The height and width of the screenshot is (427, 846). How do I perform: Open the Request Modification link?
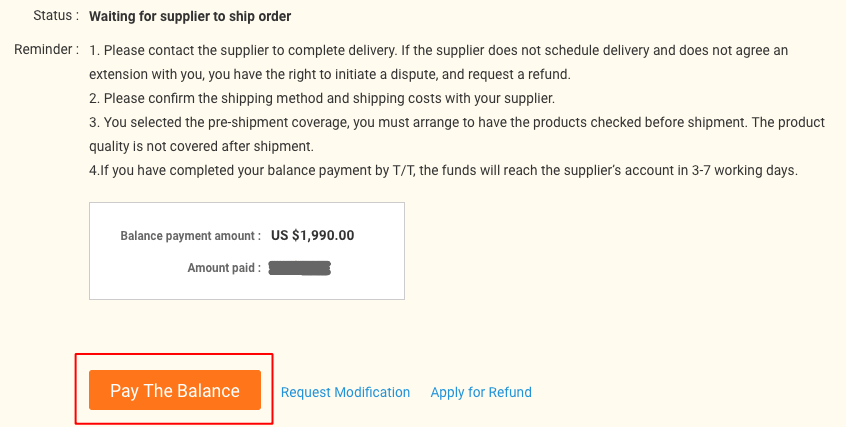pos(345,392)
